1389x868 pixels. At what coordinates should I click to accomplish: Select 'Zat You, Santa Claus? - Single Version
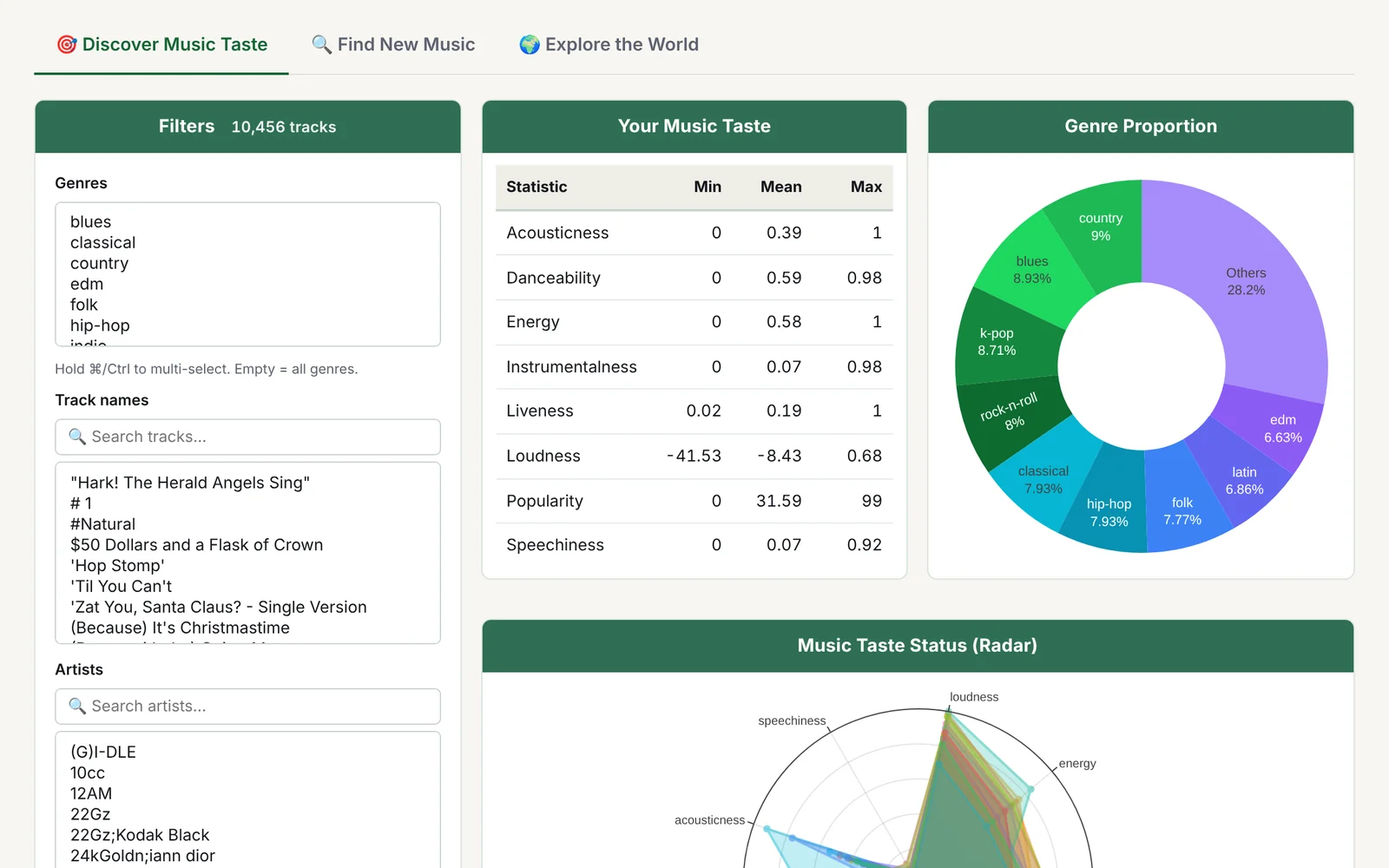(247, 608)
